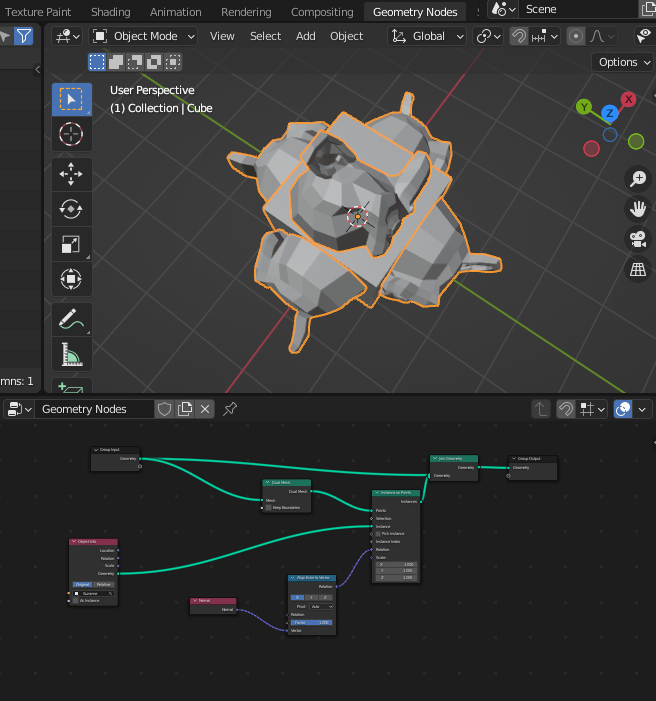656x701 pixels.
Task: Enable proportional editing in viewport header
Action: click(576, 36)
